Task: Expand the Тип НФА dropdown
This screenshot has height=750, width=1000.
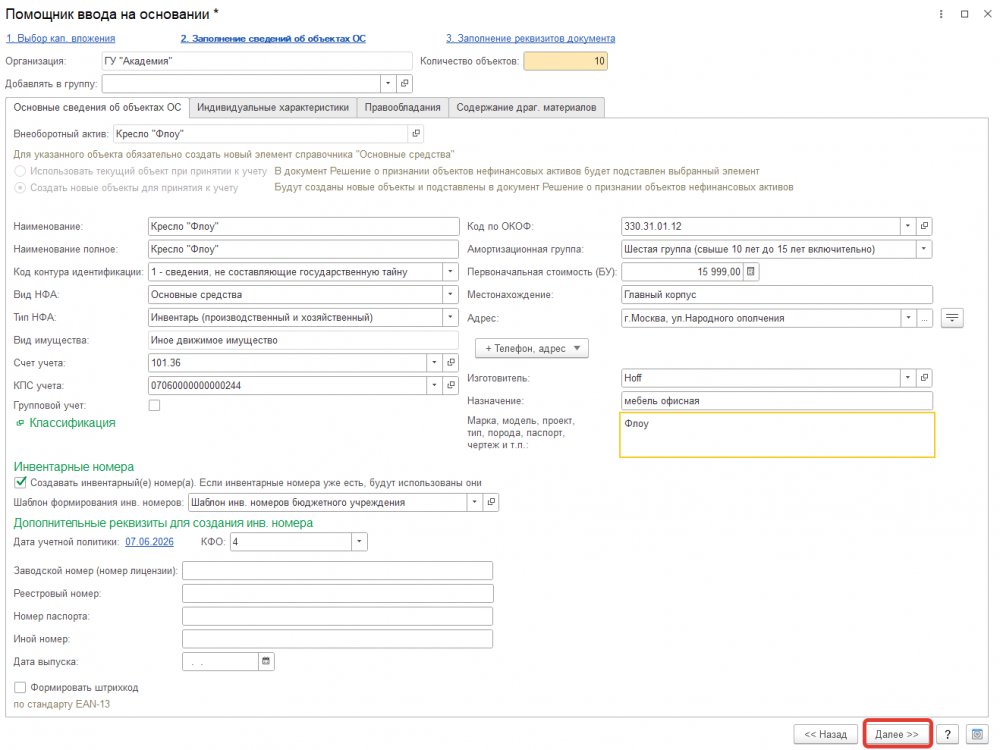Action: [x=450, y=317]
